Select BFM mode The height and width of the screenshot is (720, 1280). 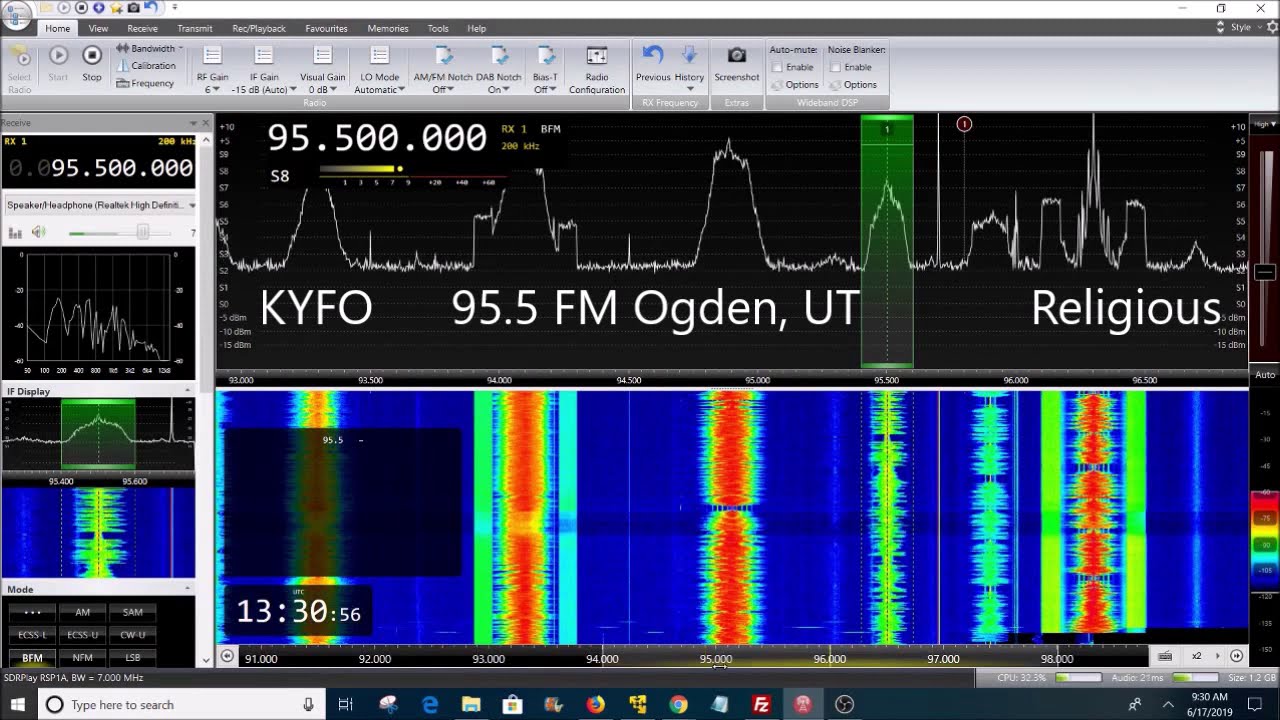point(32,658)
